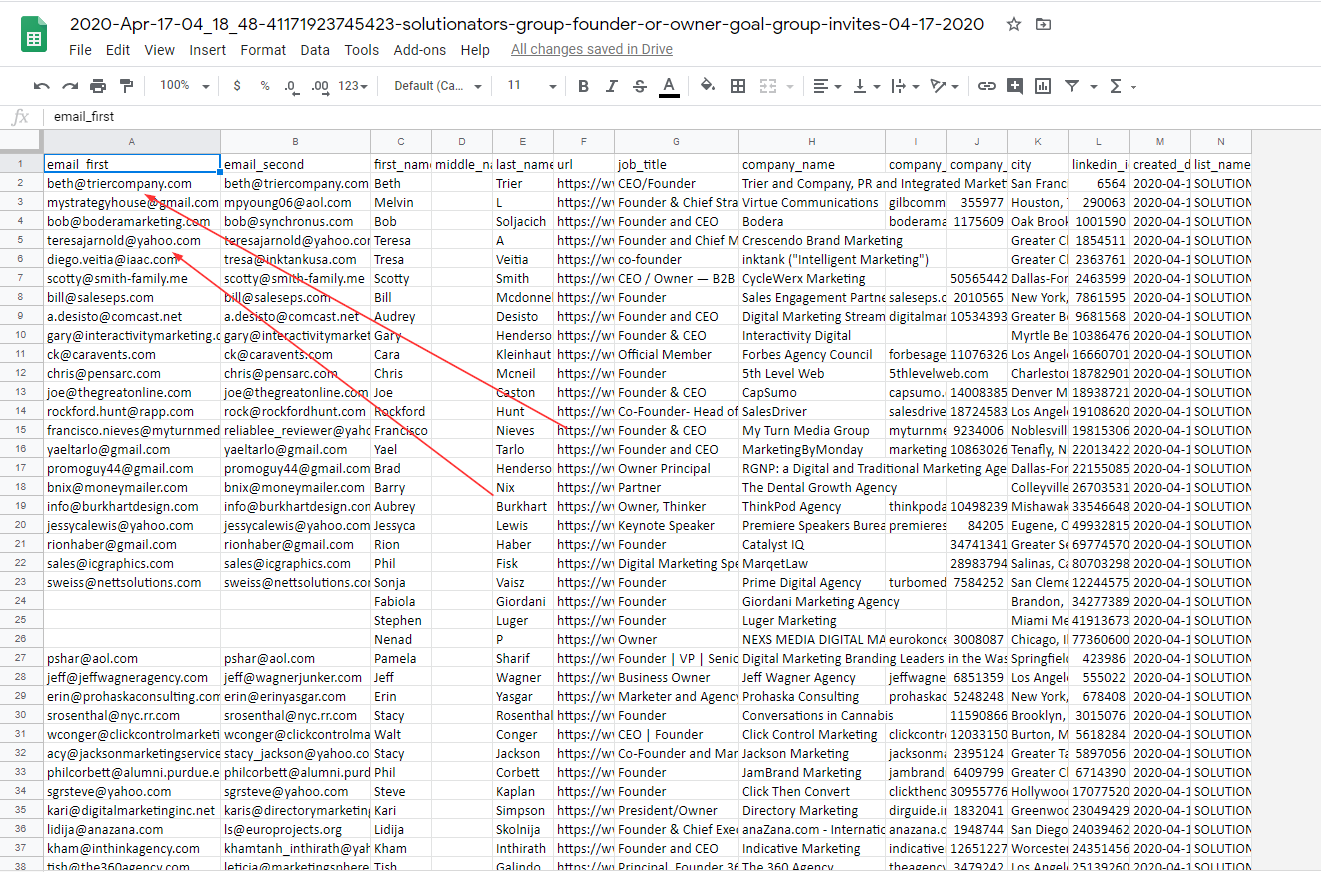Select the 'company_name' header cell
Viewport: 1321px width, 872px height.
click(x=812, y=164)
